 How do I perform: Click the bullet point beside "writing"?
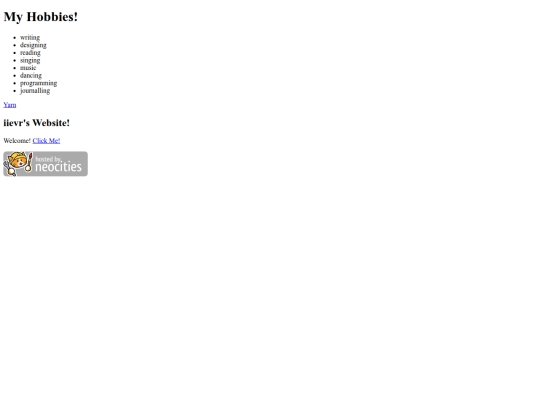click(14, 38)
